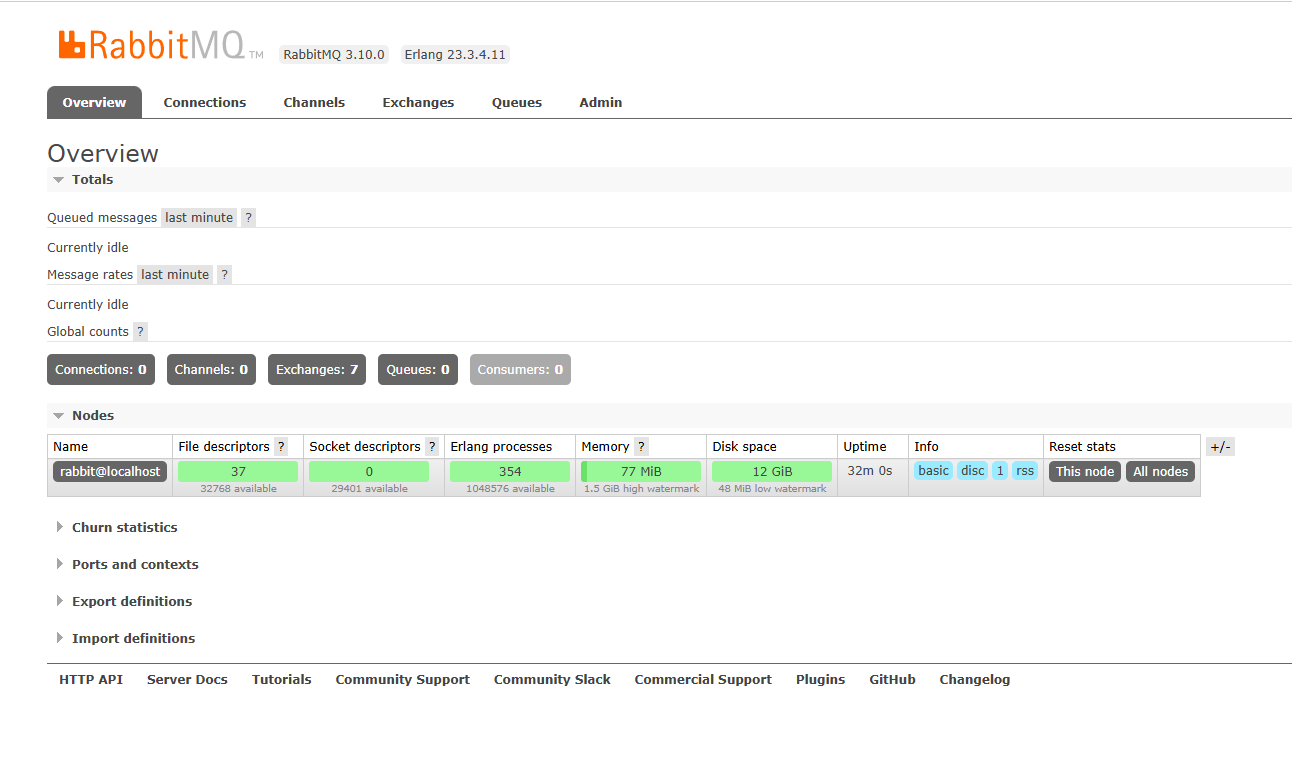The image size is (1292, 762).
Task: Show help for Memory column
Action: tap(641, 446)
